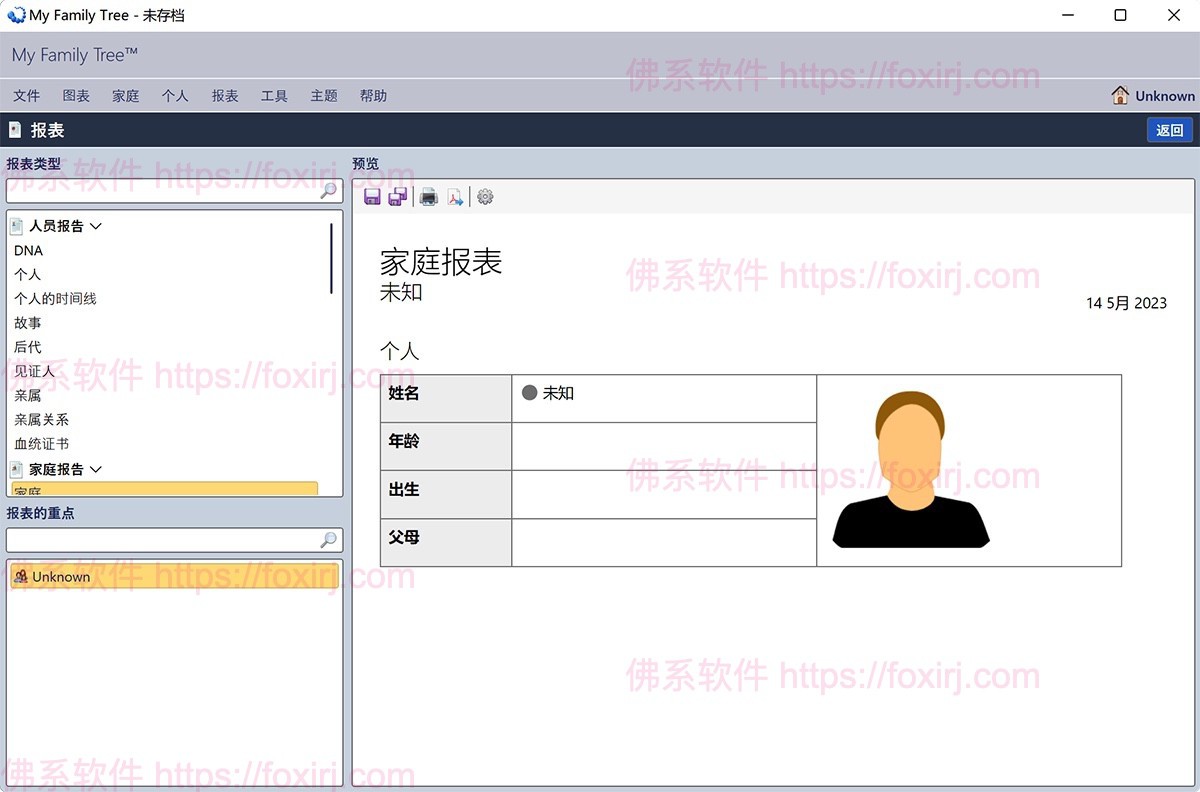Choose the 个人的时间线 report
Screen dimensions: 1200x792
click(x=55, y=299)
